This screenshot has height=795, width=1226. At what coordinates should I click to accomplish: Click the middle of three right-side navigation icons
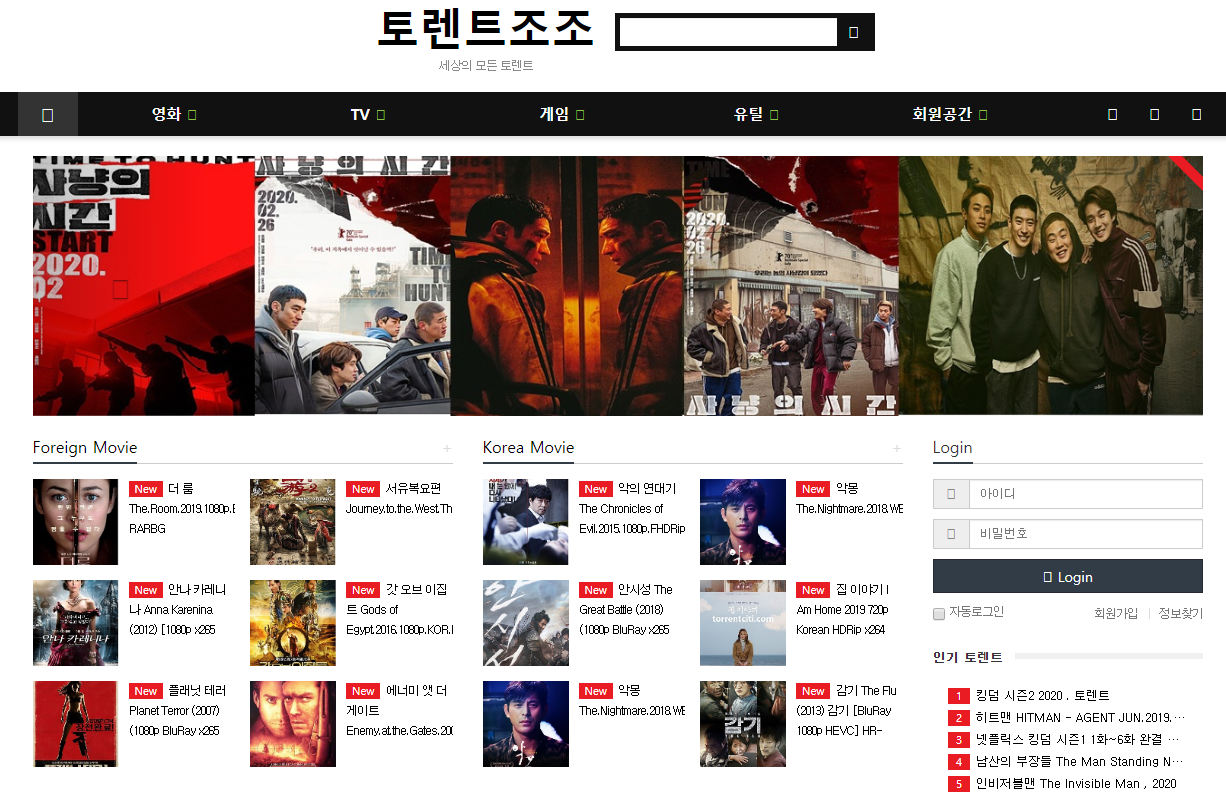1154,115
